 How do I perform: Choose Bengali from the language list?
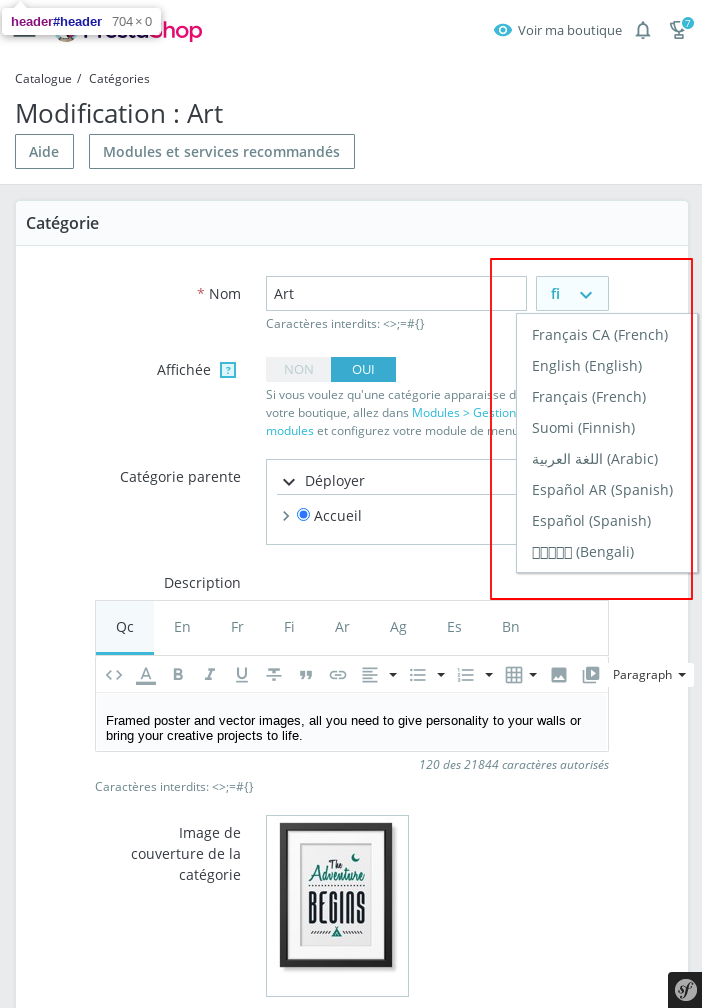tap(583, 552)
